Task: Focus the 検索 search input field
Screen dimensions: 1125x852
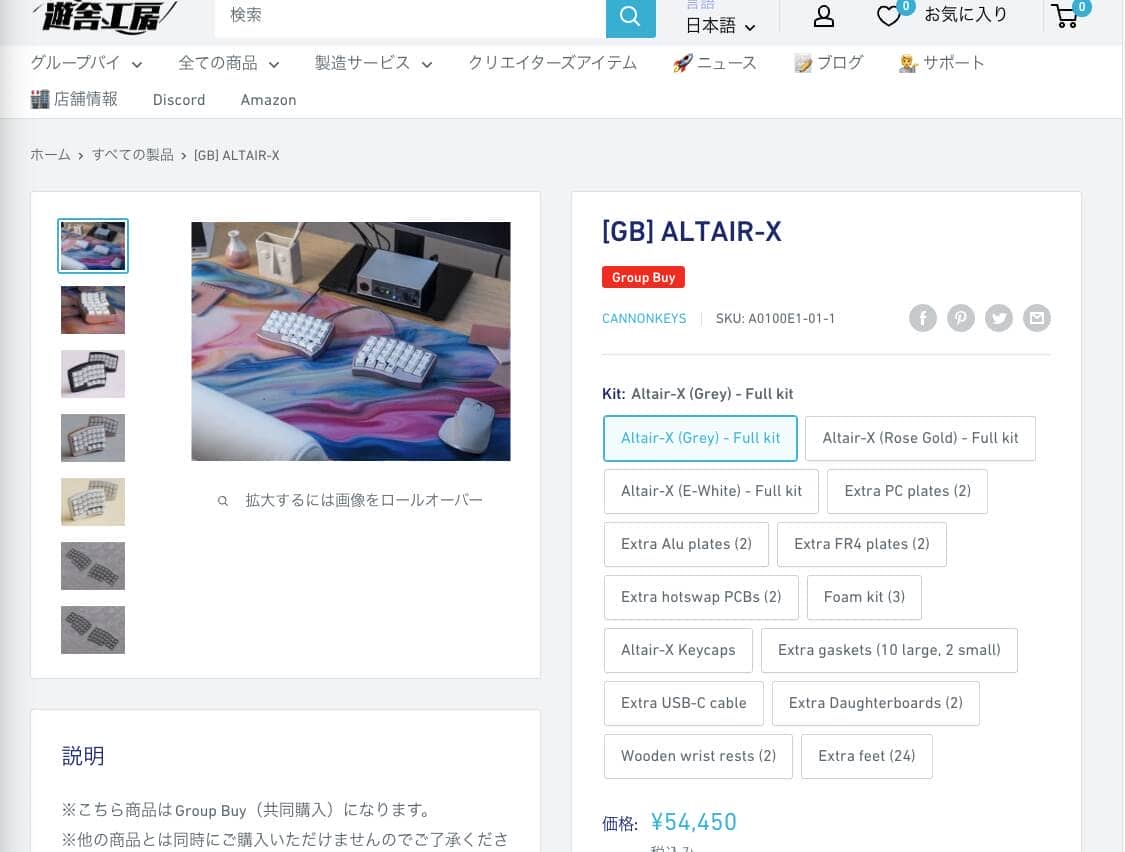Action: (x=410, y=16)
